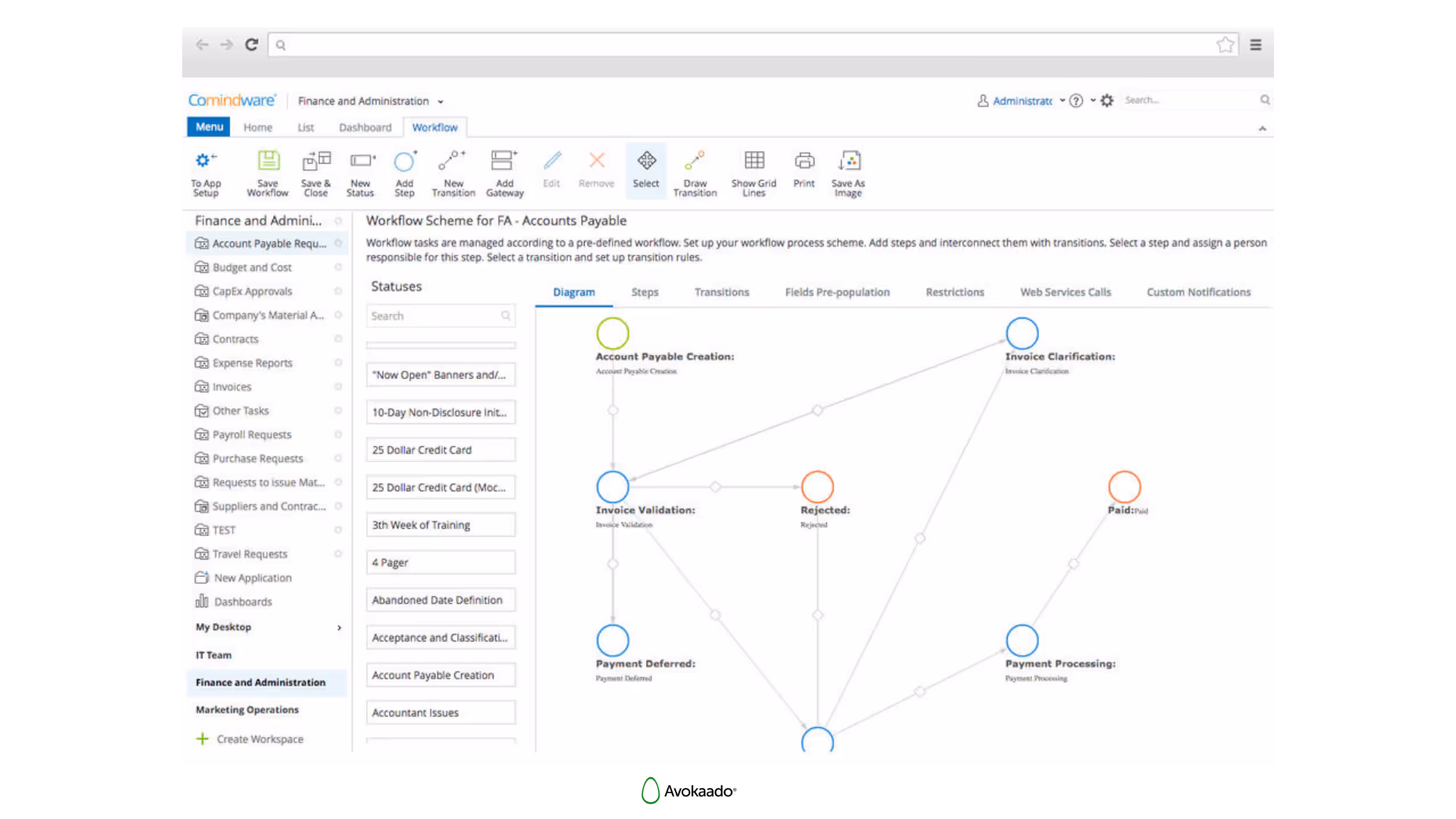Click the blue Menu button
1456x819 pixels.
pos(209,127)
